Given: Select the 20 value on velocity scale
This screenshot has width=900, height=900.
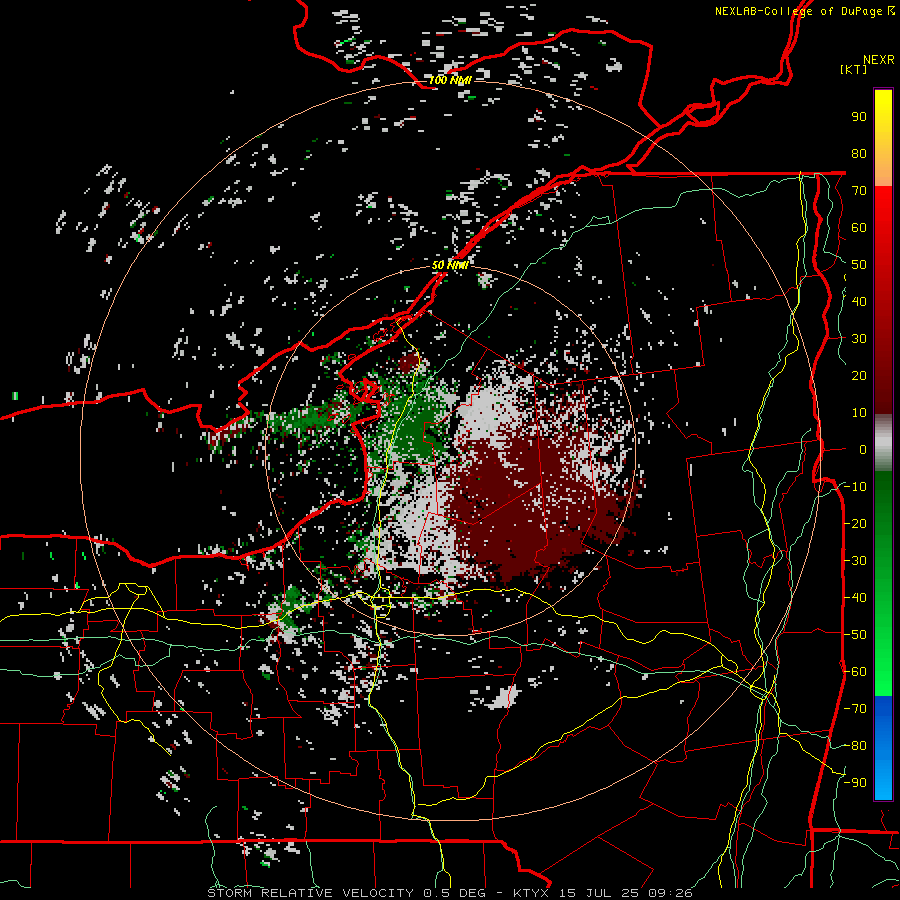Looking at the screenshot, I should 859,375.
